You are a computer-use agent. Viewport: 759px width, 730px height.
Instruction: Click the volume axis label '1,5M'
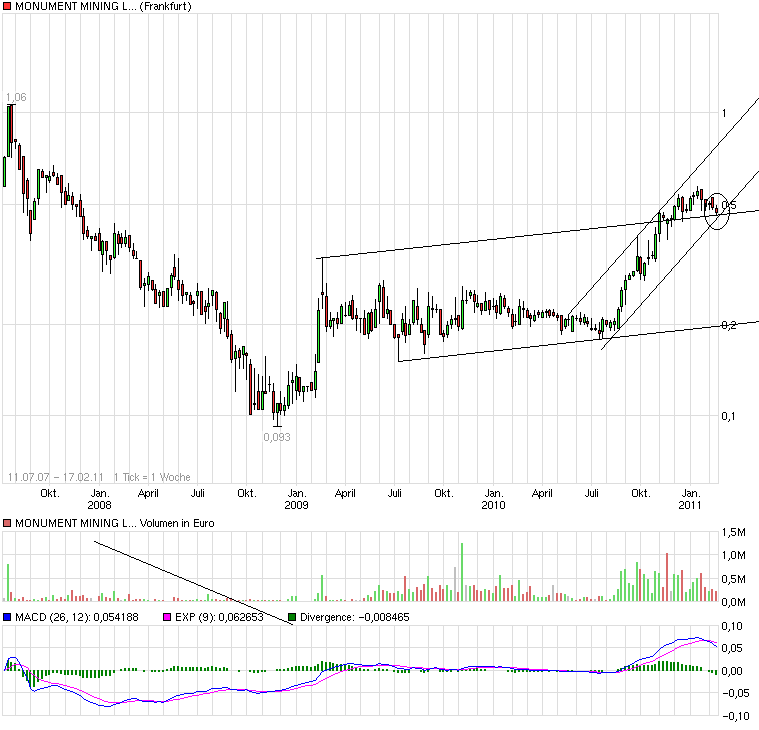(734, 532)
